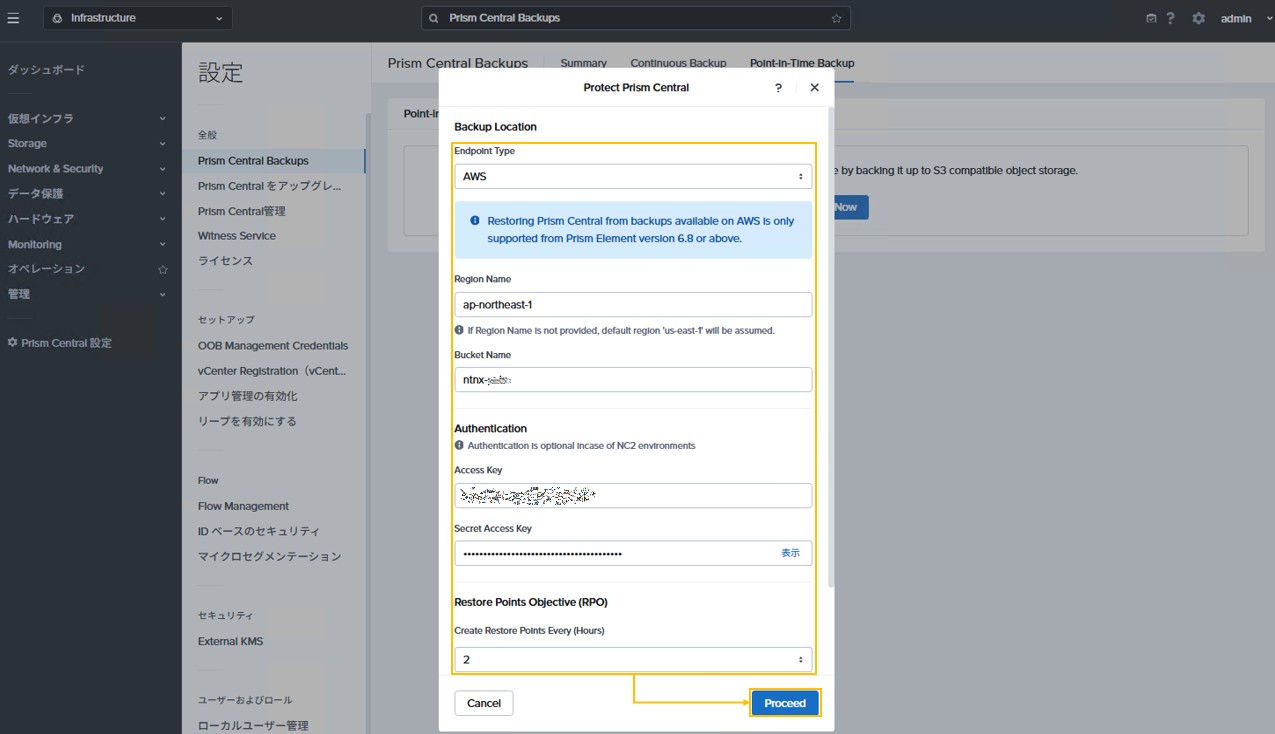
Task: Open help via the question mark icon
Action: [x=1170, y=17]
